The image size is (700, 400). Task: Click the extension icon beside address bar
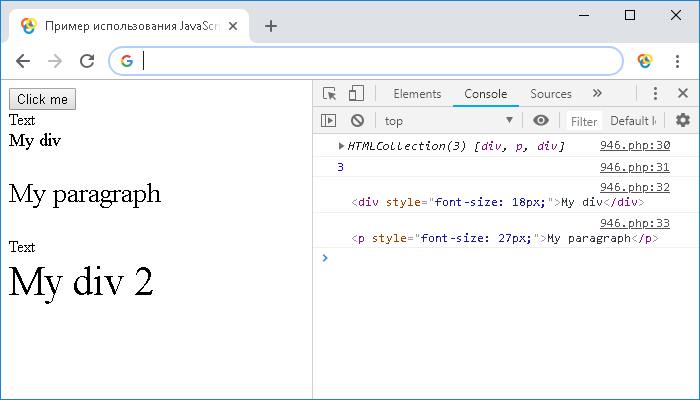645,61
